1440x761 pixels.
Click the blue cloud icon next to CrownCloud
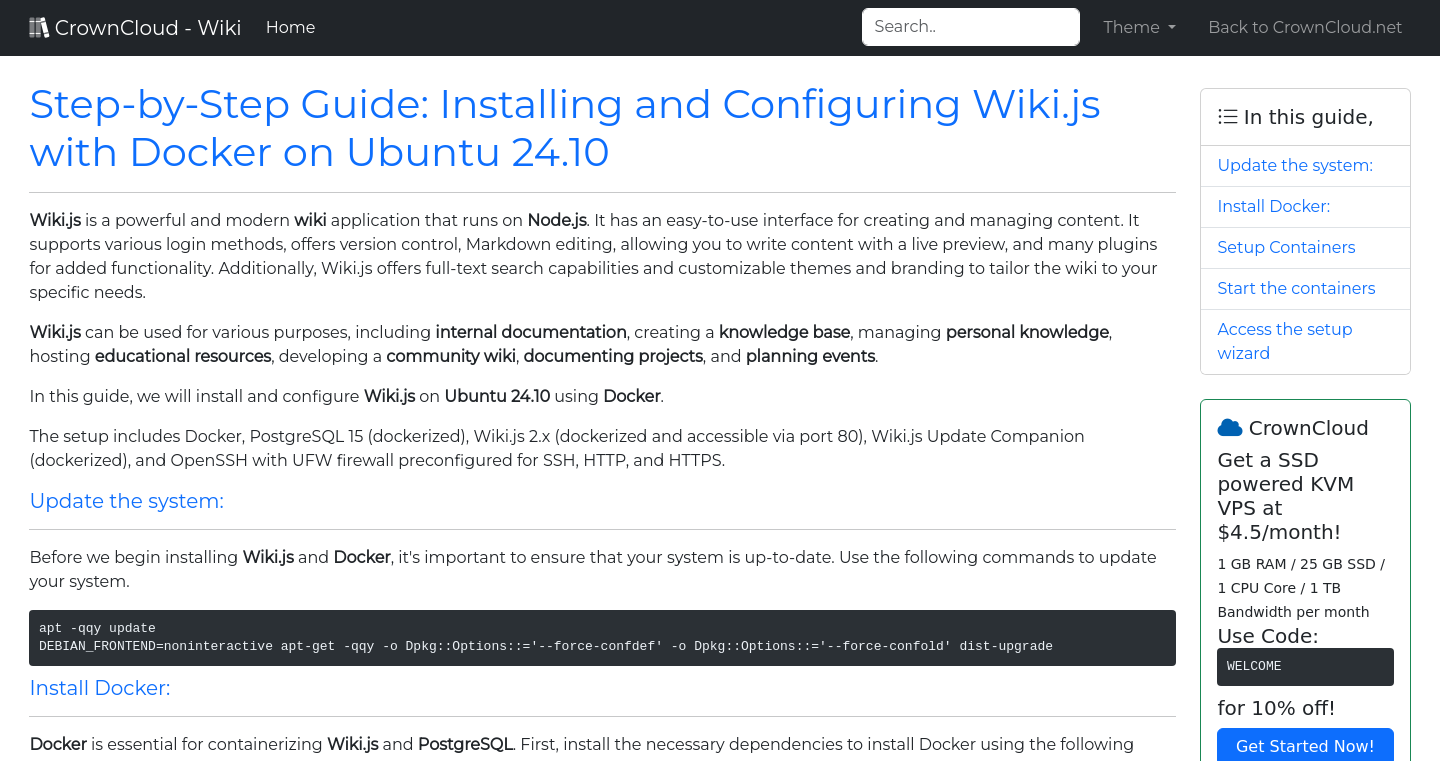[1229, 427]
